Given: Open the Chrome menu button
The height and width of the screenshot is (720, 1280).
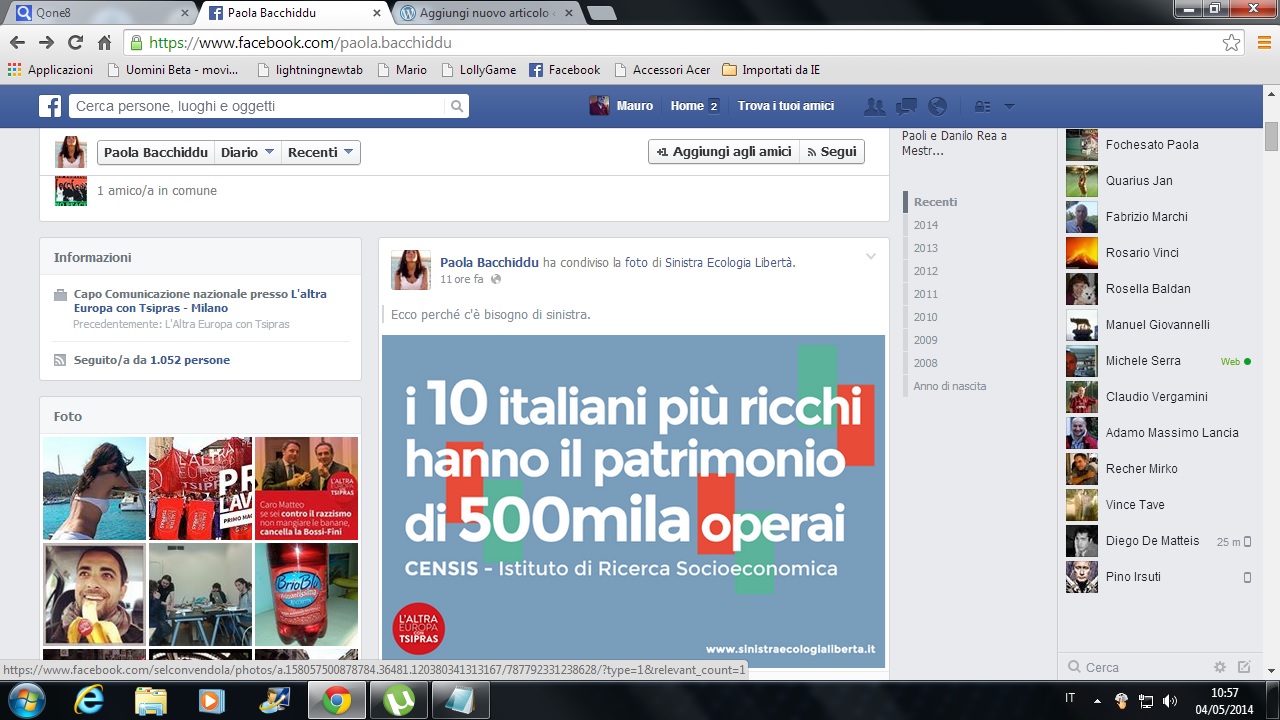Looking at the screenshot, I should (x=1263, y=43).
